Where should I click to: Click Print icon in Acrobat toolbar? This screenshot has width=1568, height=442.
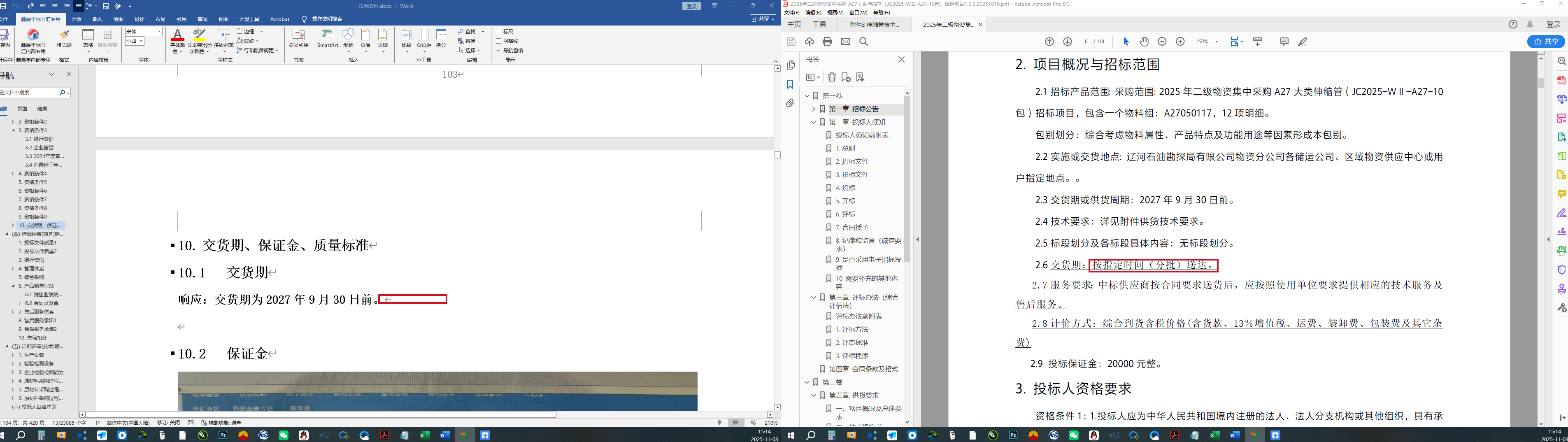[x=827, y=42]
